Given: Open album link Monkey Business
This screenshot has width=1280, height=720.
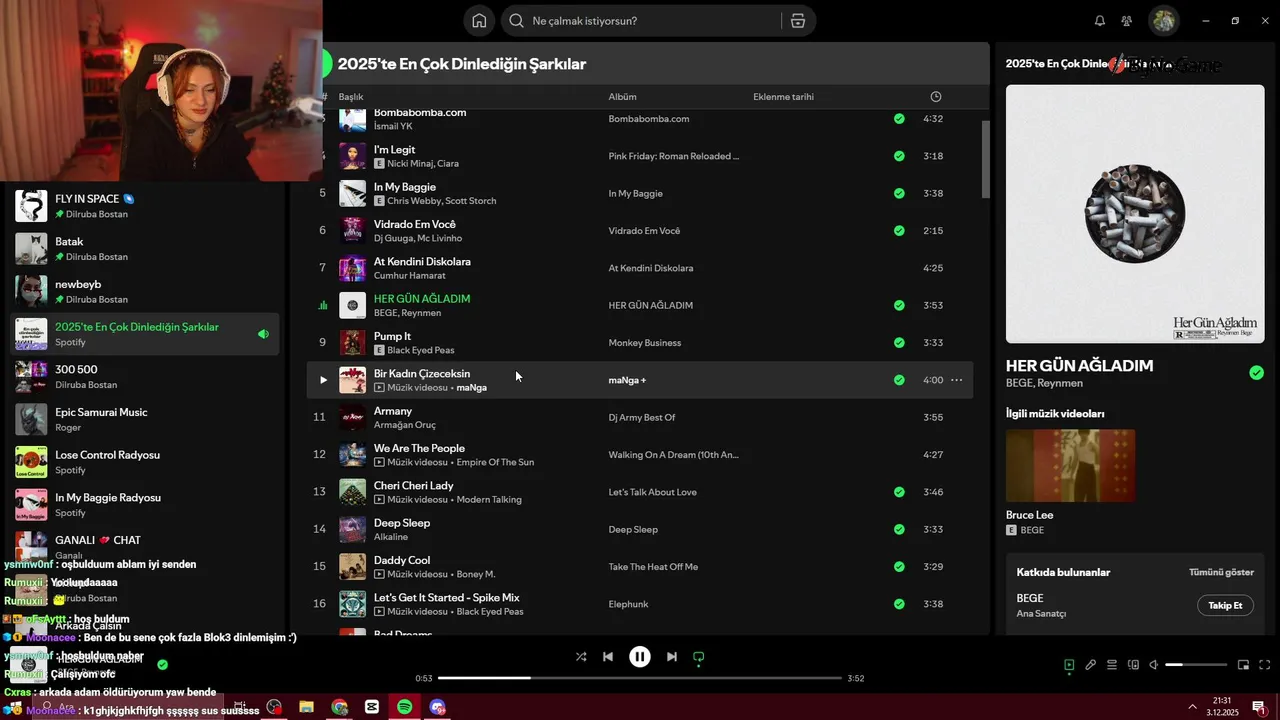Looking at the screenshot, I should tap(645, 343).
